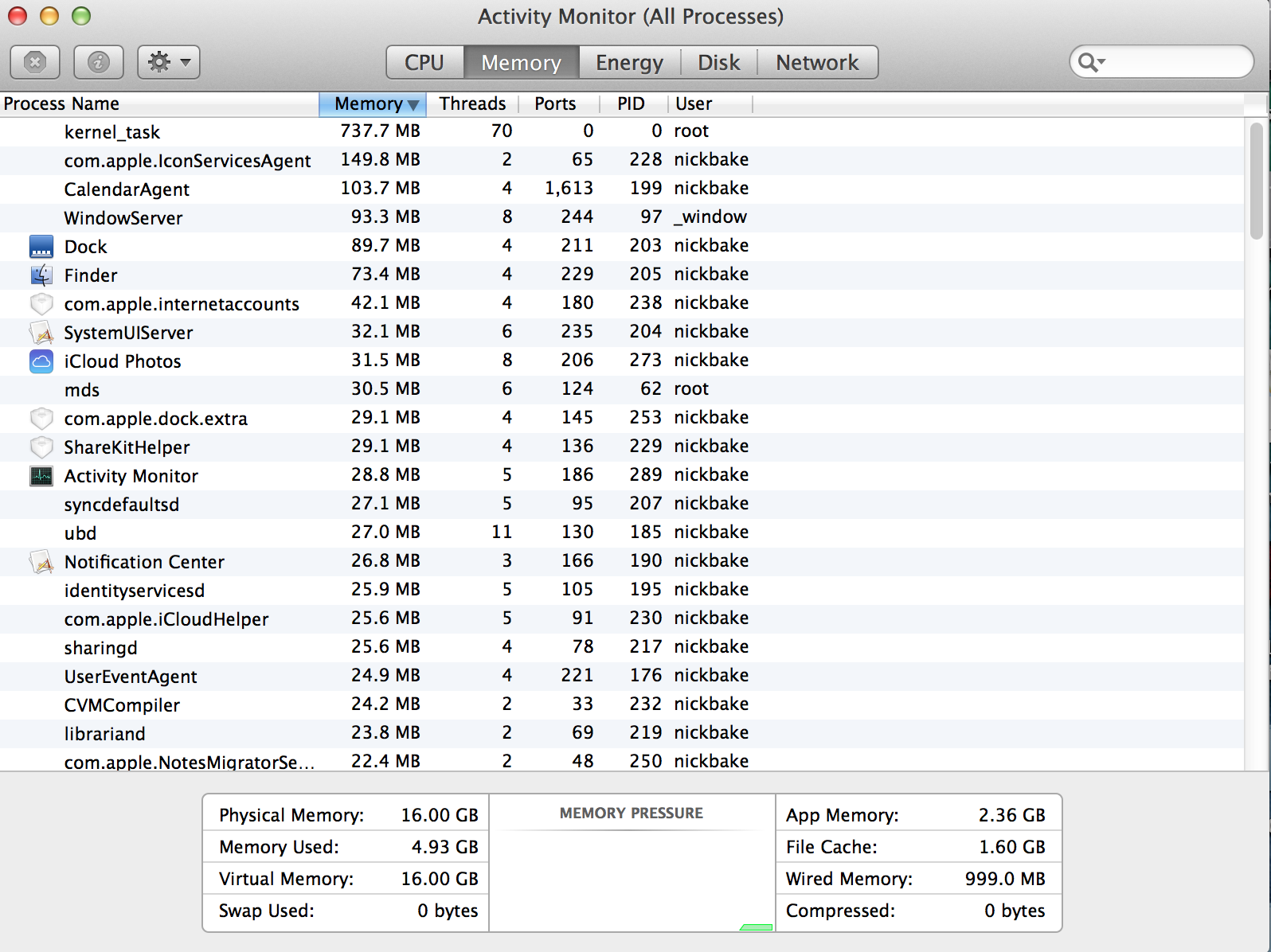The width and height of the screenshot is (1271, 952).
Task: Click the Compressed 0 bytes value
Action: click(x=1015, y=911)
